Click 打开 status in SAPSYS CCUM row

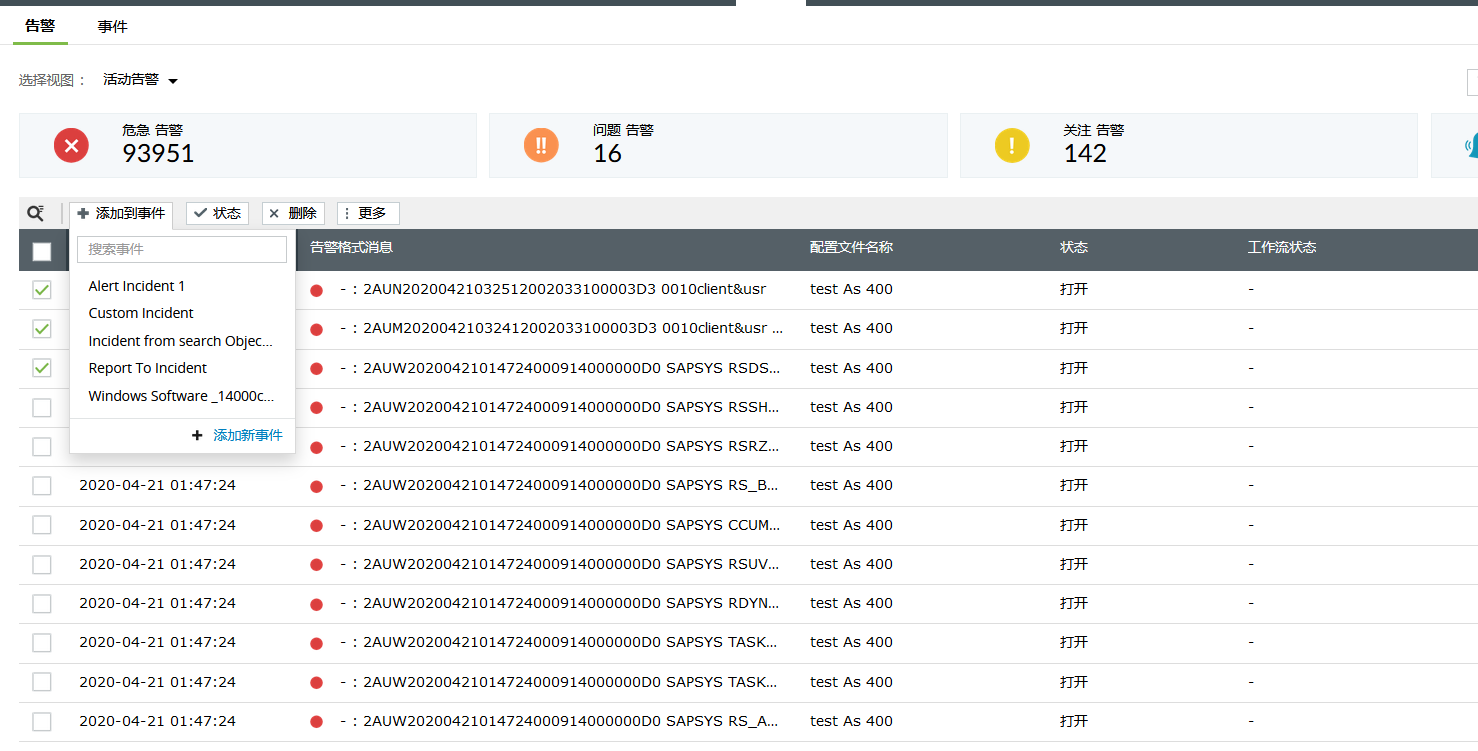(x=1074, y=525)
